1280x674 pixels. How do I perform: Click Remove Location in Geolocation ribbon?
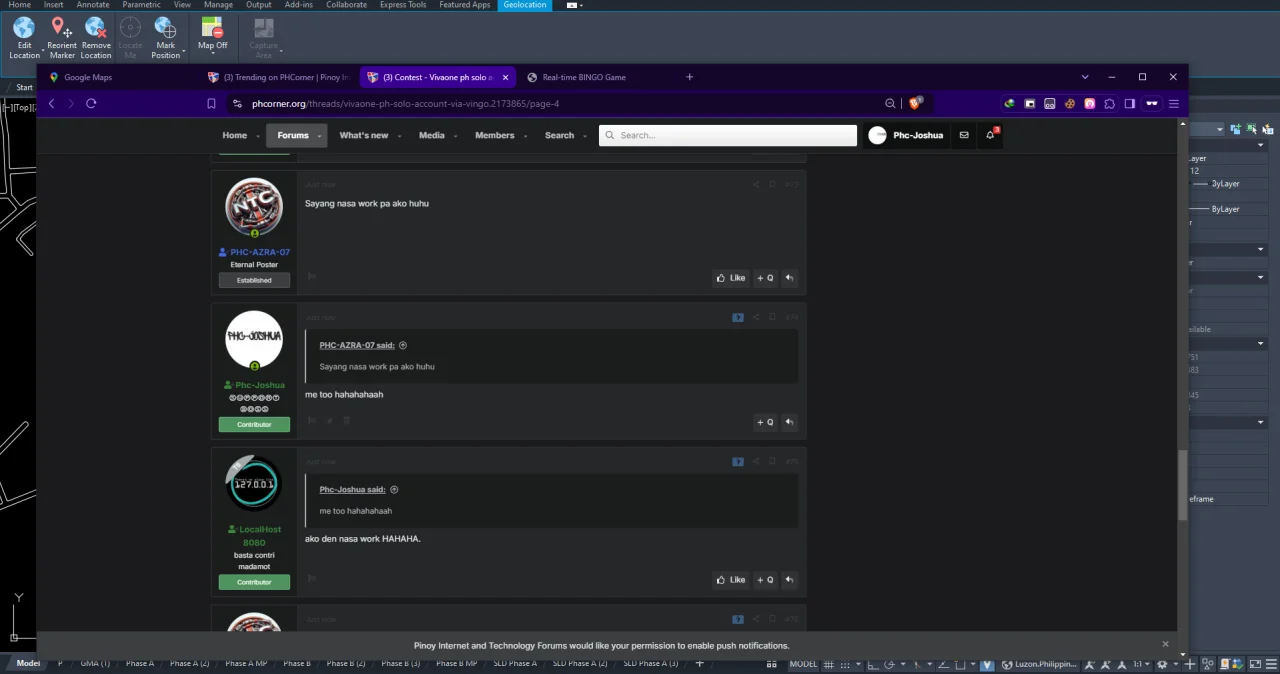click(96, 38)
